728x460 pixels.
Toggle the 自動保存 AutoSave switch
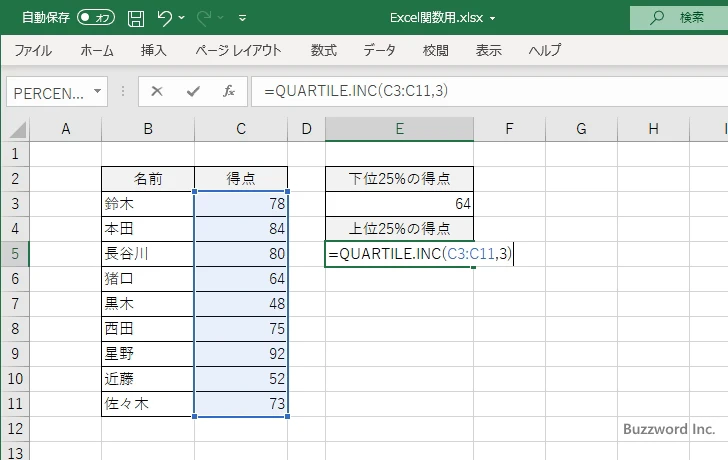(x=96, y=18)
